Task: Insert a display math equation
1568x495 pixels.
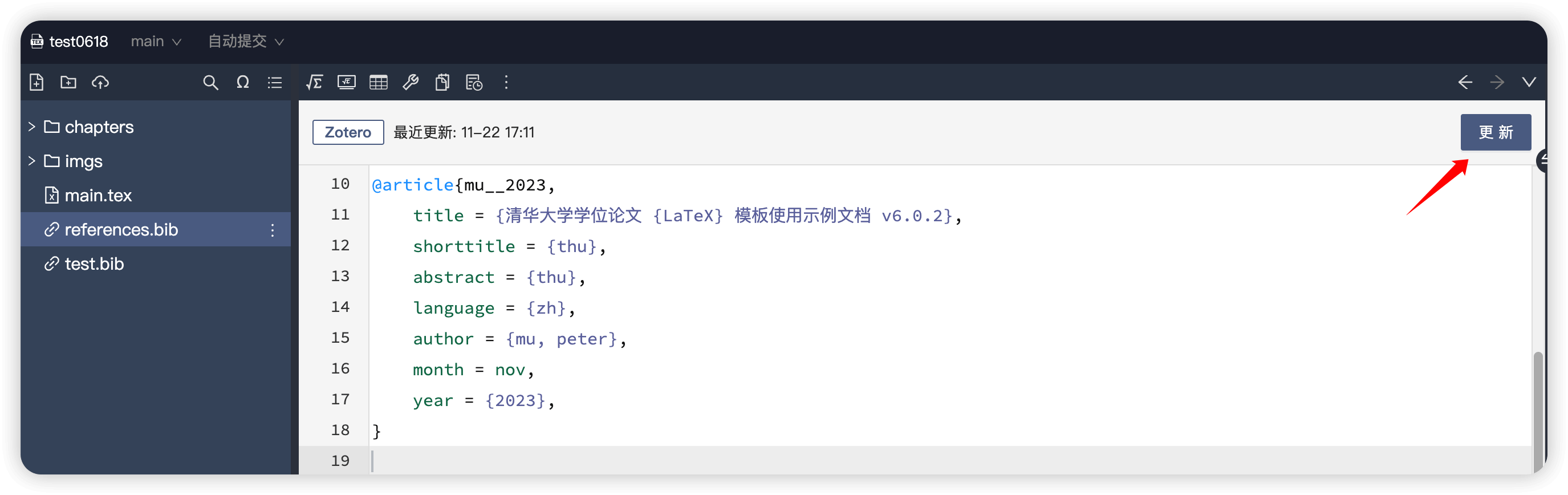Action: pyautogui.click(x=346, y=82)
